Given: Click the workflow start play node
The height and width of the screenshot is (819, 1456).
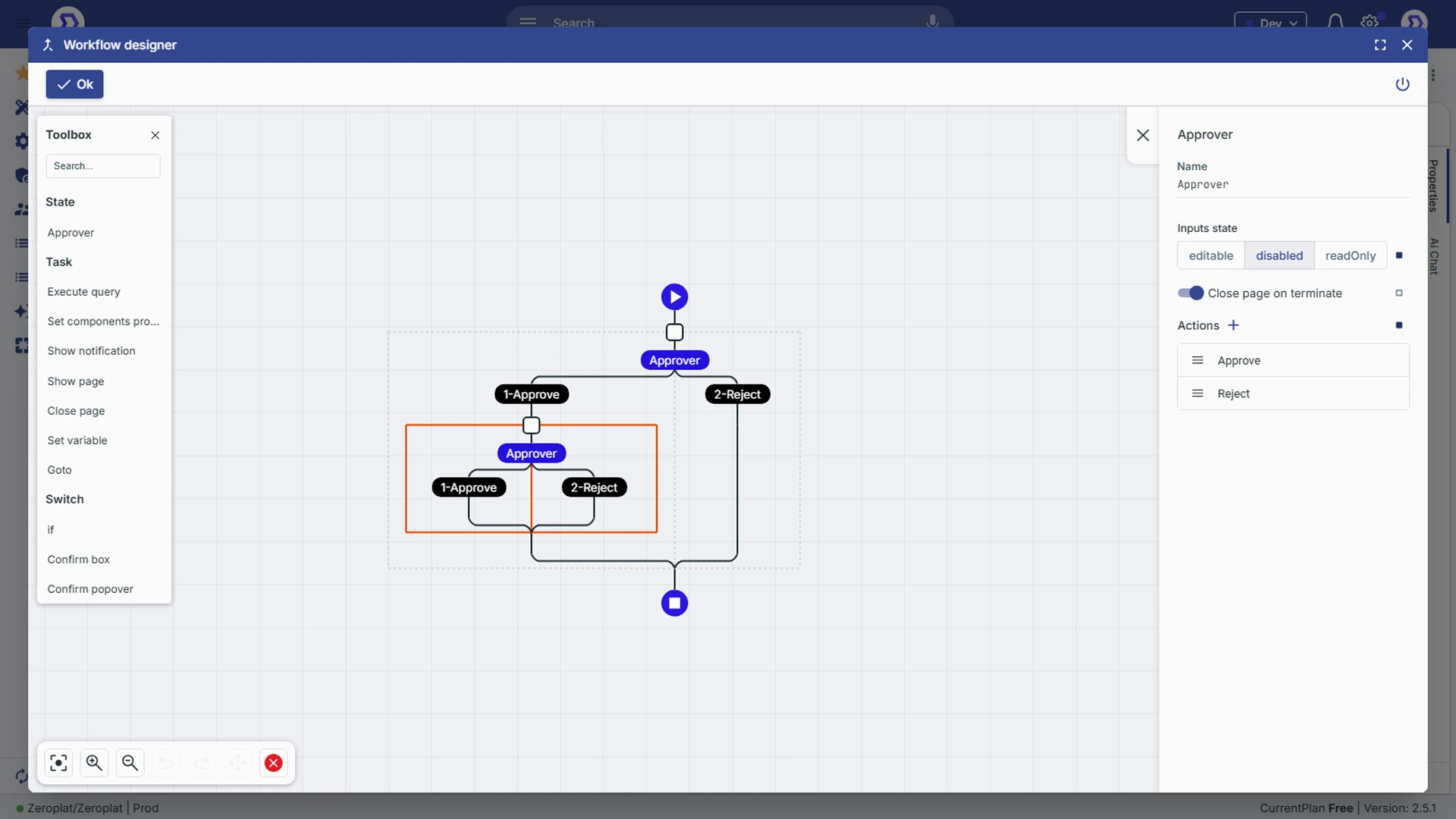Looking at the screenshot, I should tap(674, 297).
